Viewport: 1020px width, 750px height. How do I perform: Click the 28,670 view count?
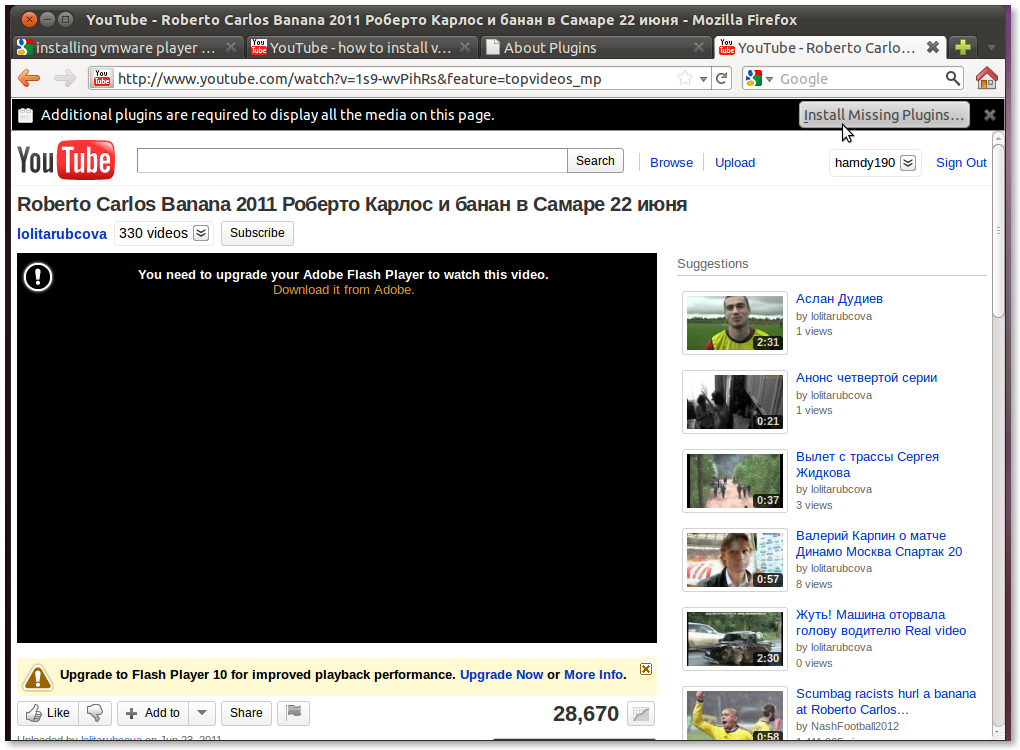coord(586,714)
